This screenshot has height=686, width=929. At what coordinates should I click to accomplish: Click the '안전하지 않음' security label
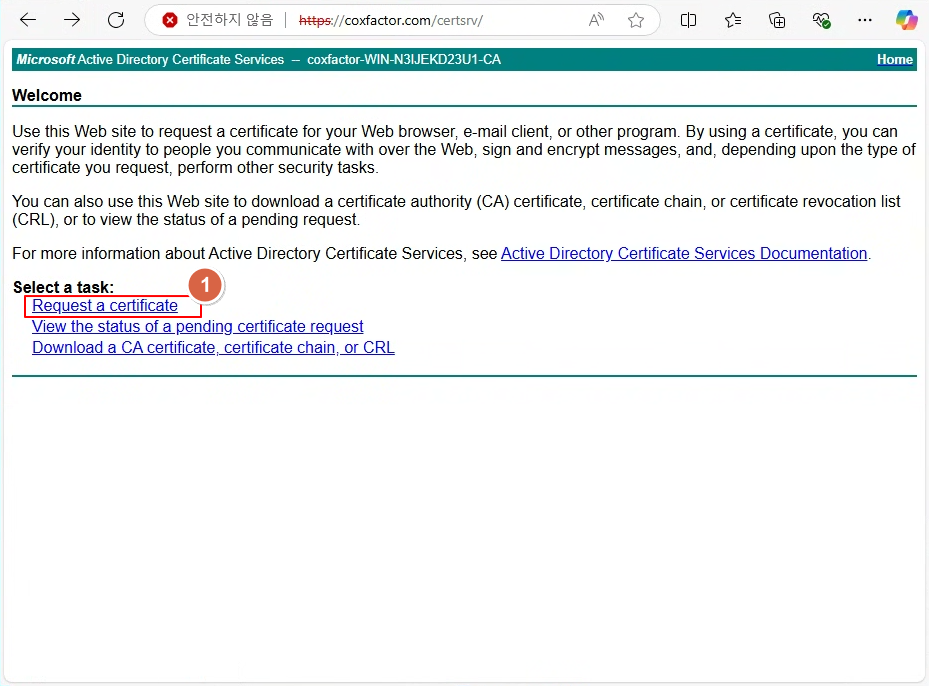coord(230,20)
